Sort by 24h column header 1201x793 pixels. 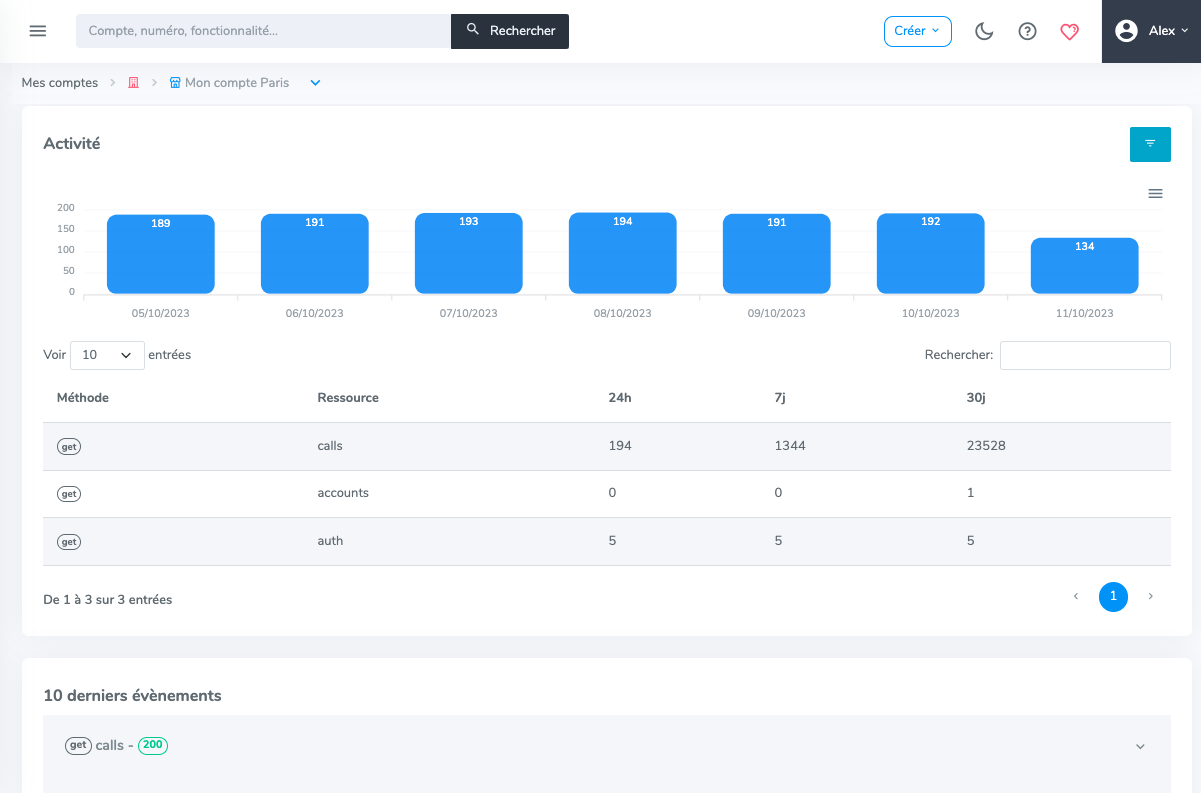620,398
